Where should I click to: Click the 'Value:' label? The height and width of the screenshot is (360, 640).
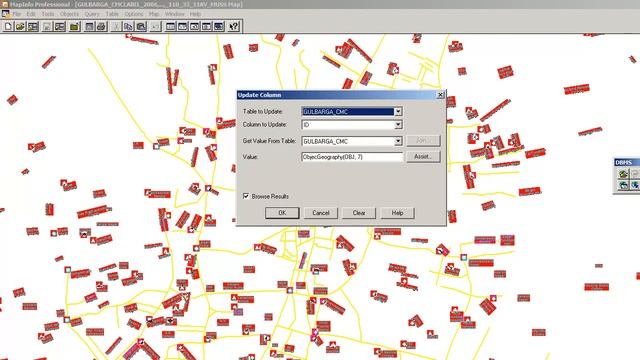pos(250,157)
